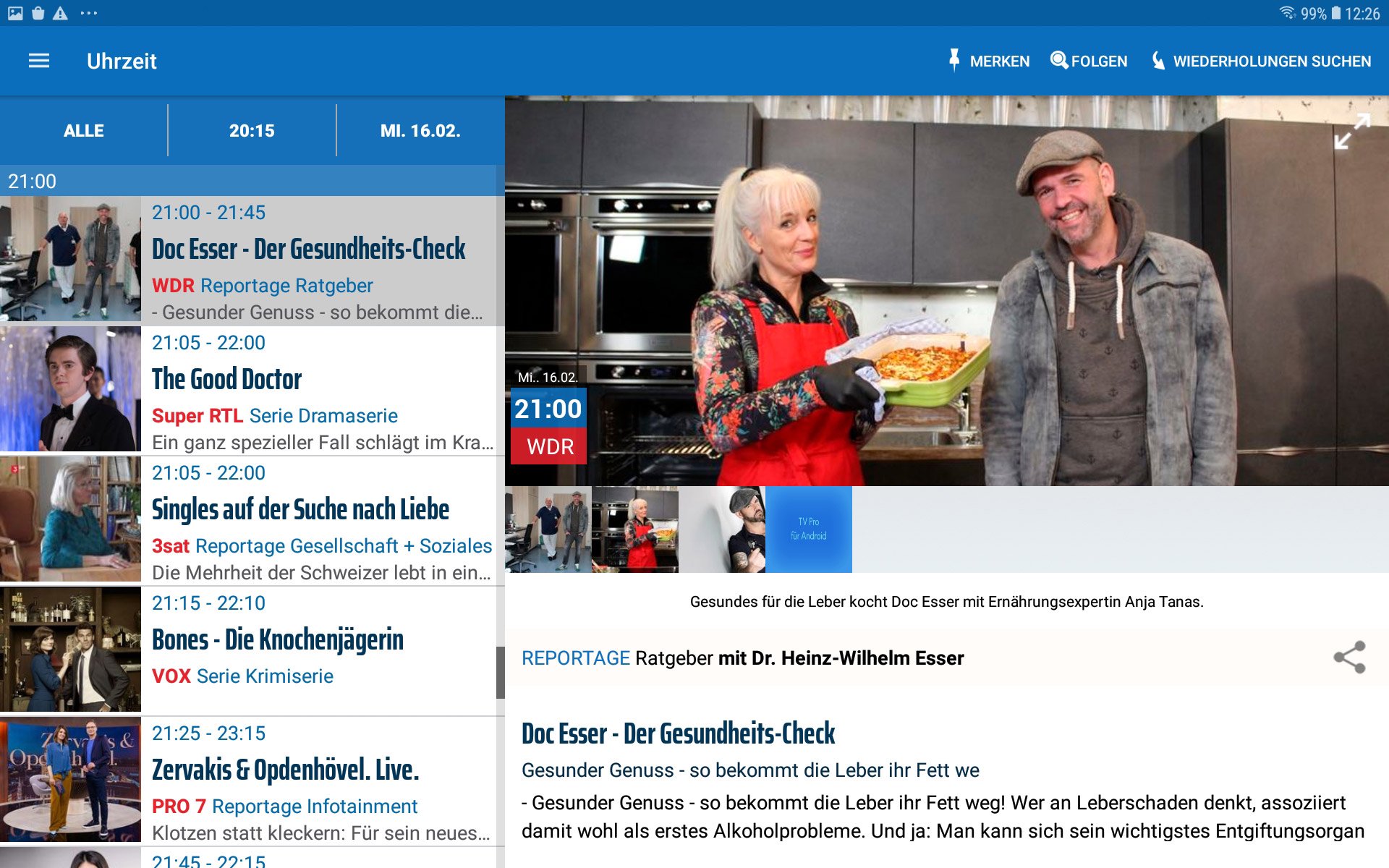1389x868 pixels.
Task: Show the man-with-cap portrait thumbnail
Action: (x=722, y=529)
